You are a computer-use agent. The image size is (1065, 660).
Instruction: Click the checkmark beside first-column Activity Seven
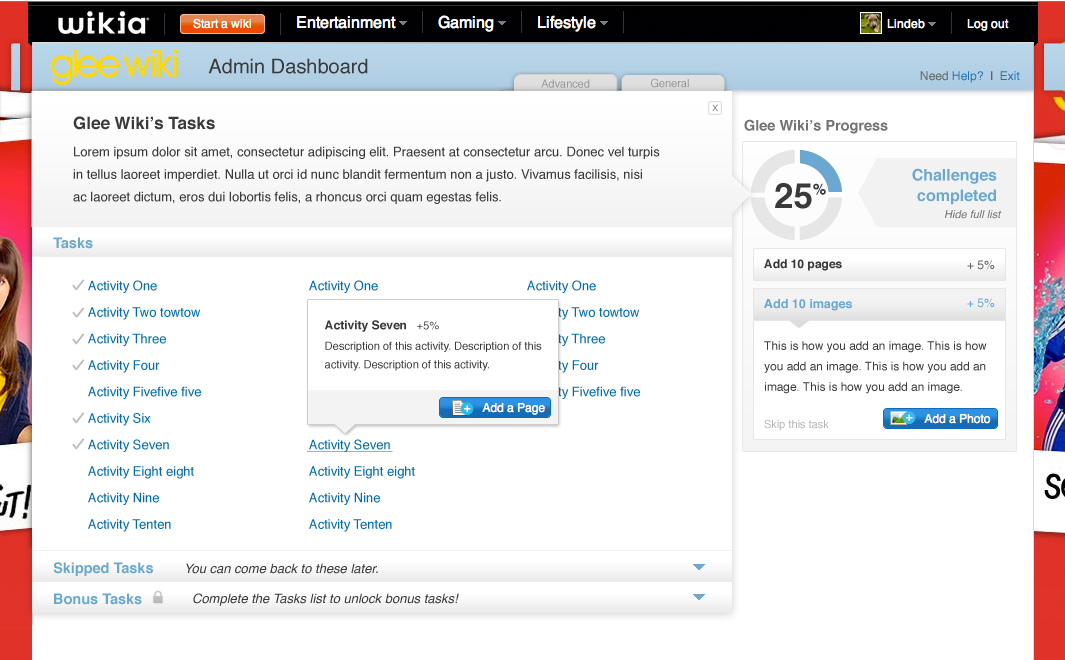click(78, 444)
